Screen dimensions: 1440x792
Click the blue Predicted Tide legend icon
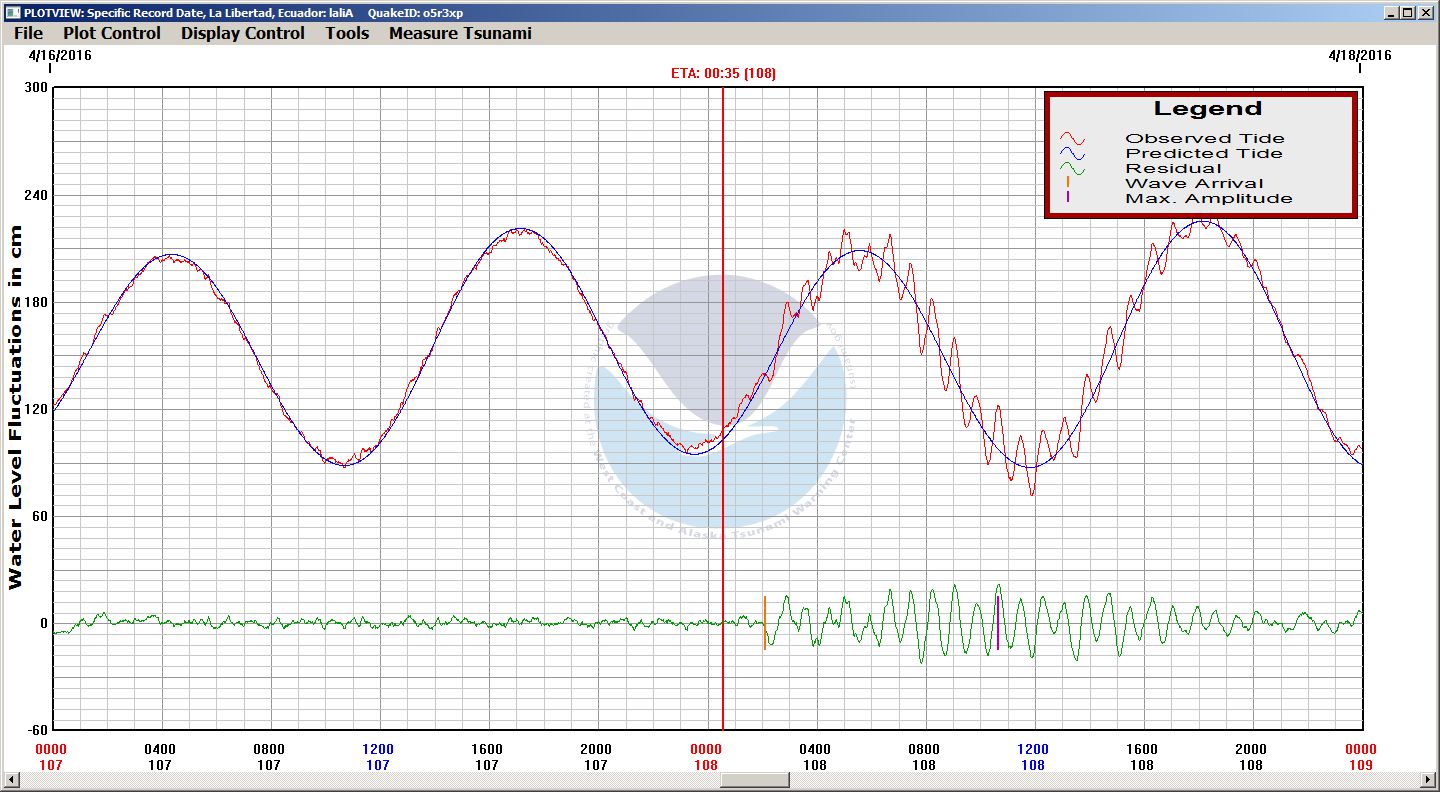1072,154
